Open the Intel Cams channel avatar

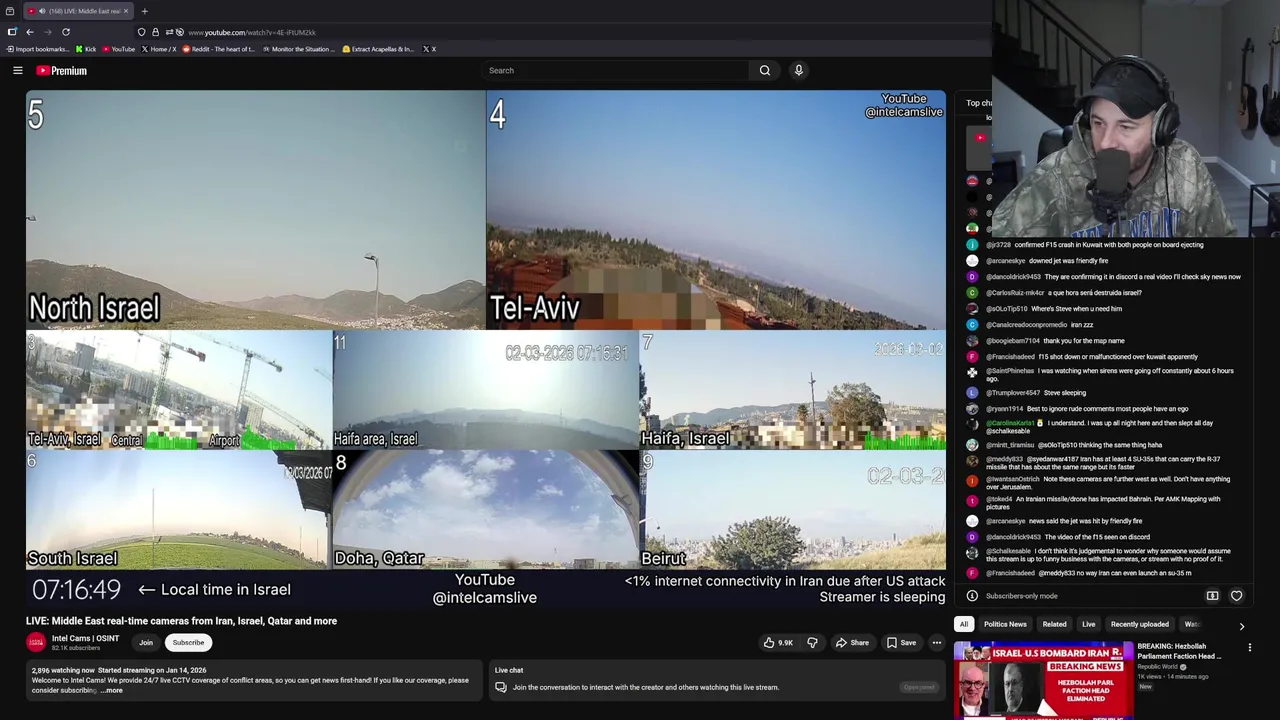click(36, 642)
